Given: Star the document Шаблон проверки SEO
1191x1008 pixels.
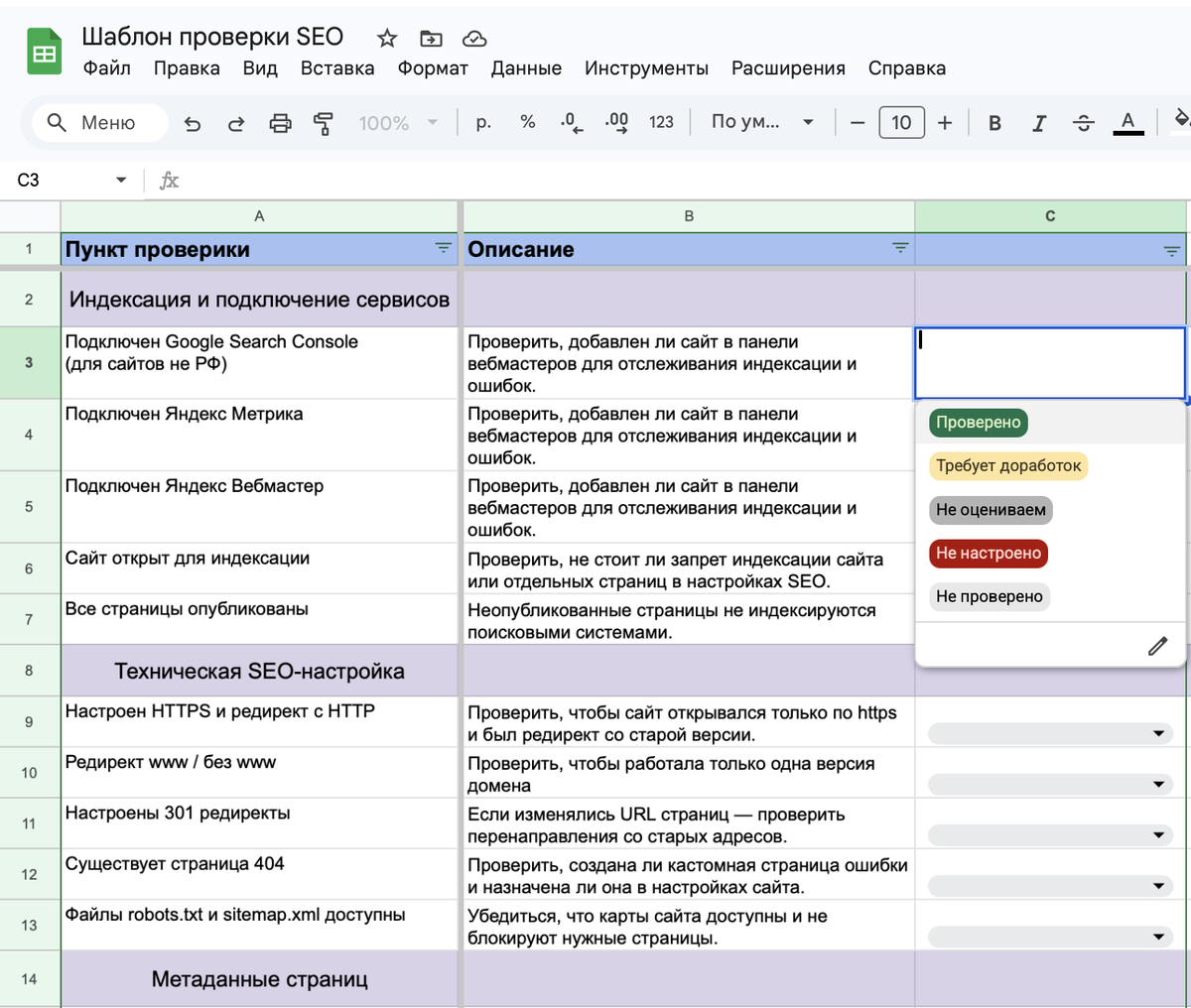Looking at the screenshot, I should click(387, 38).
